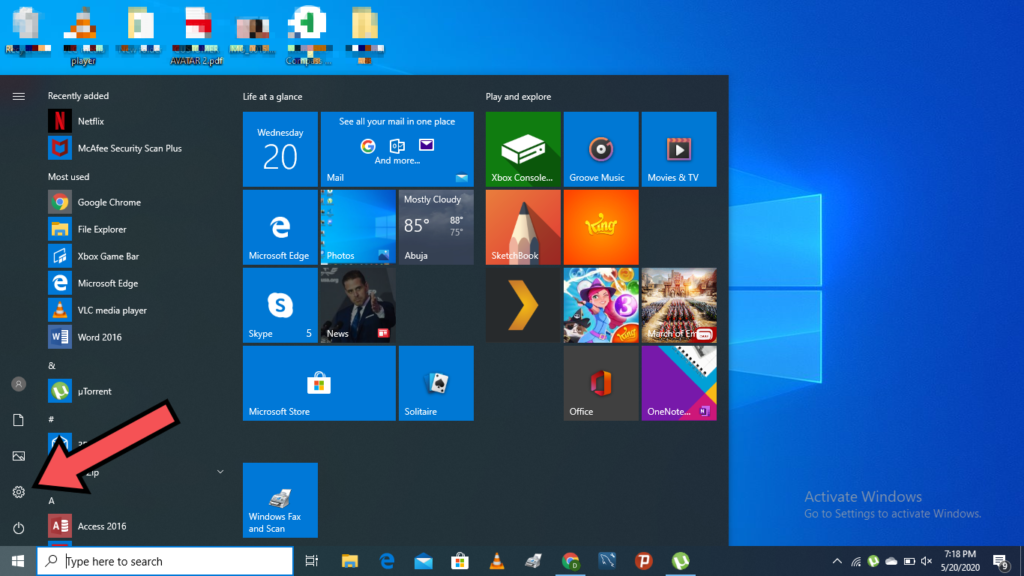This screenshot has width=1024, height=576.
Task: Launch the Groove Music tile
Action: click(x=601, y=149)
